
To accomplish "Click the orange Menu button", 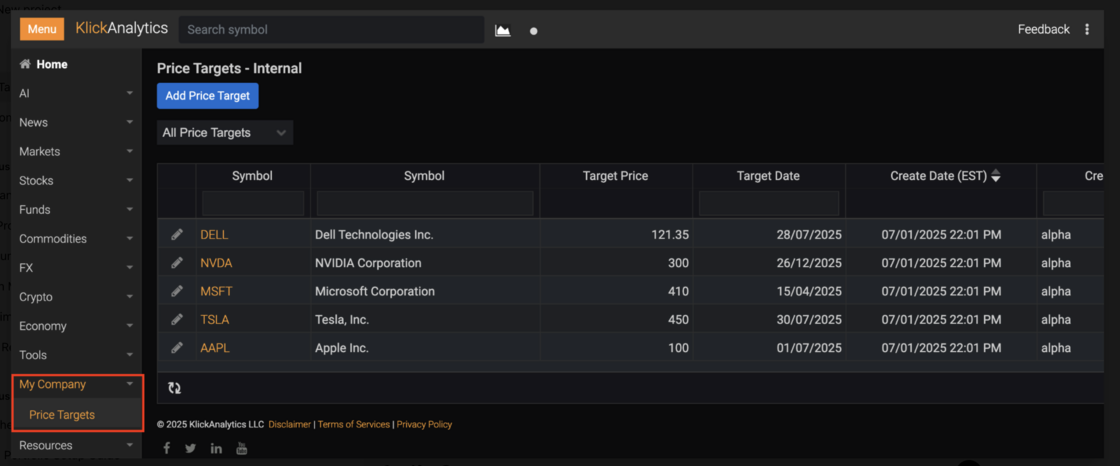I will [42, 29].
